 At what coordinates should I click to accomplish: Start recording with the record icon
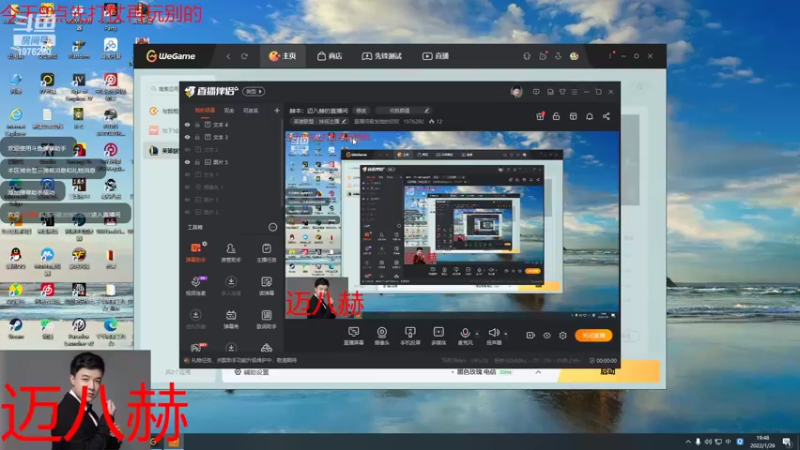click(530, 335)
